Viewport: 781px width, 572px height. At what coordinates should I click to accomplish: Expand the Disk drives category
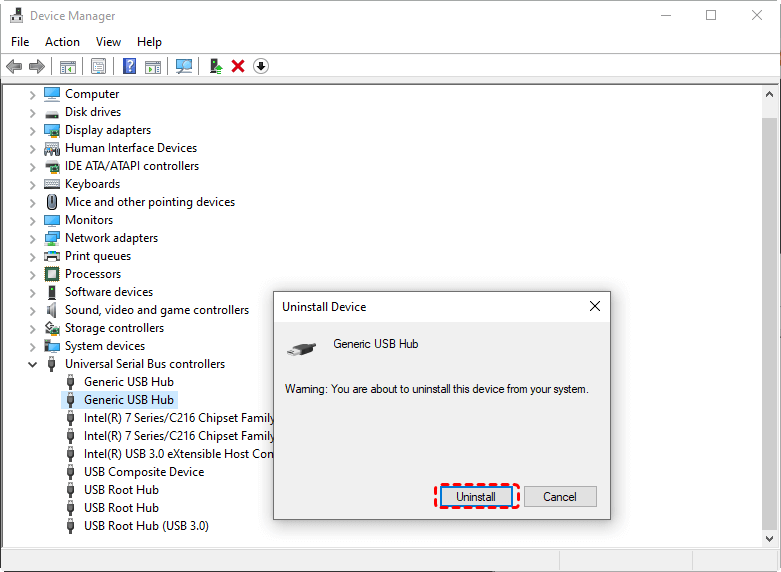point(32,112)
